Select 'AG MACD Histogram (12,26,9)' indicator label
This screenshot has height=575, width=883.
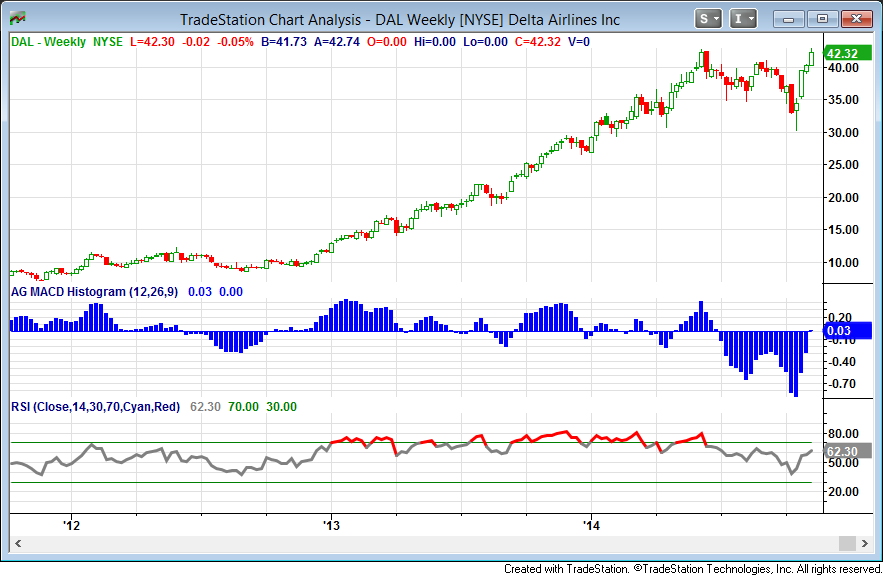pos(95,292)
